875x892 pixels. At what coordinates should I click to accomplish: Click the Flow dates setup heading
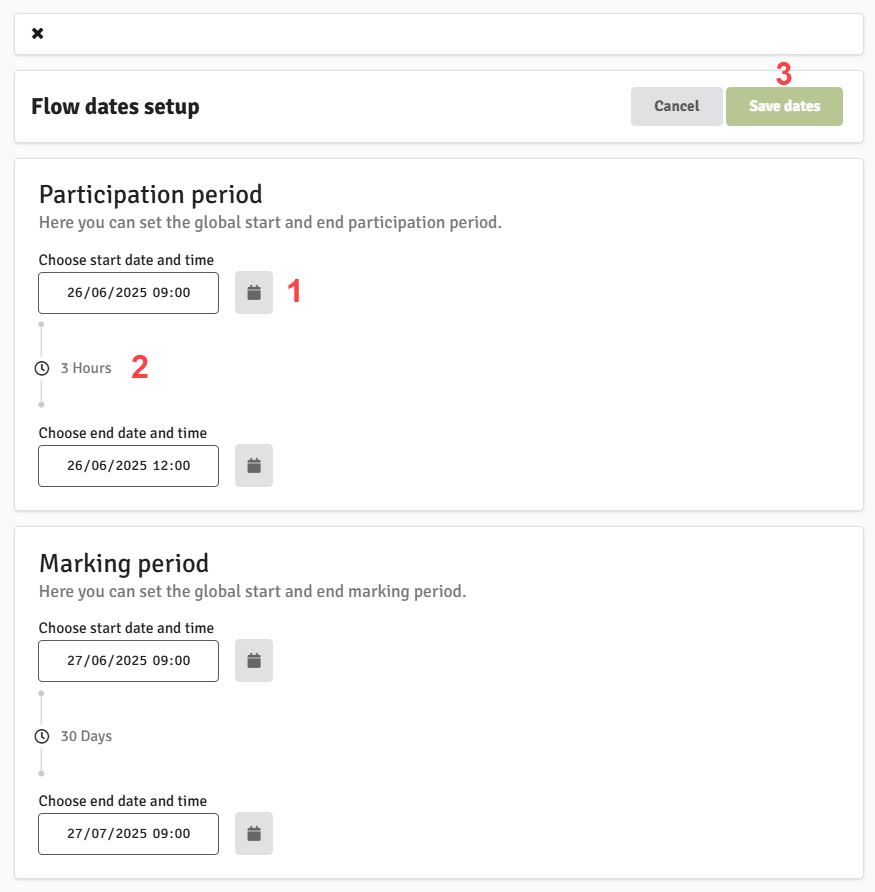click(x=115, y=106)
